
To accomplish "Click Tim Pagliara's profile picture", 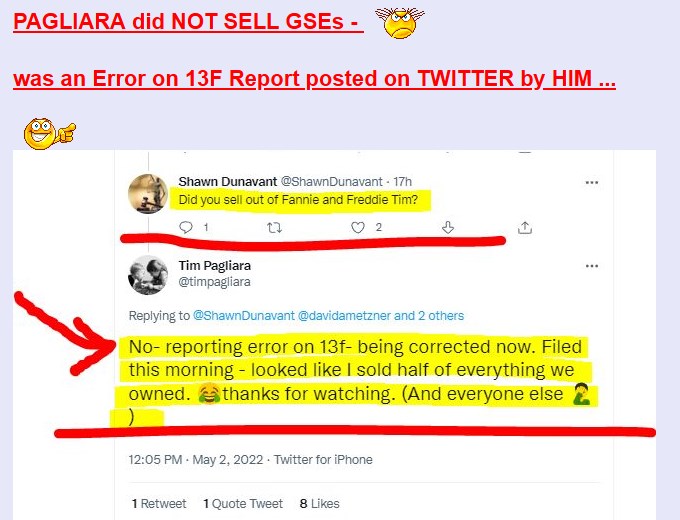I will point(148,275).
